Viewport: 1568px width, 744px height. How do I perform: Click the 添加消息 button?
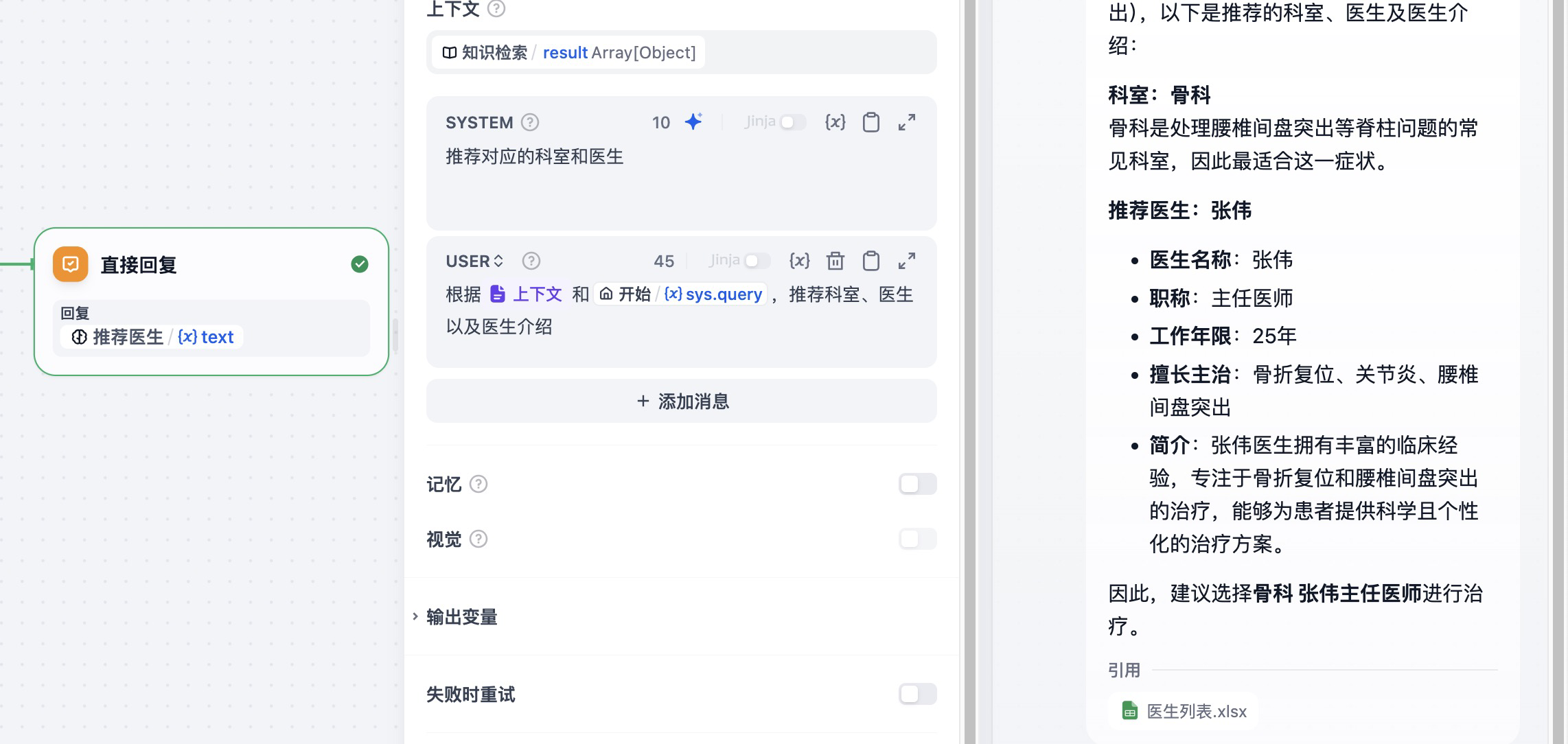point(681,401)
